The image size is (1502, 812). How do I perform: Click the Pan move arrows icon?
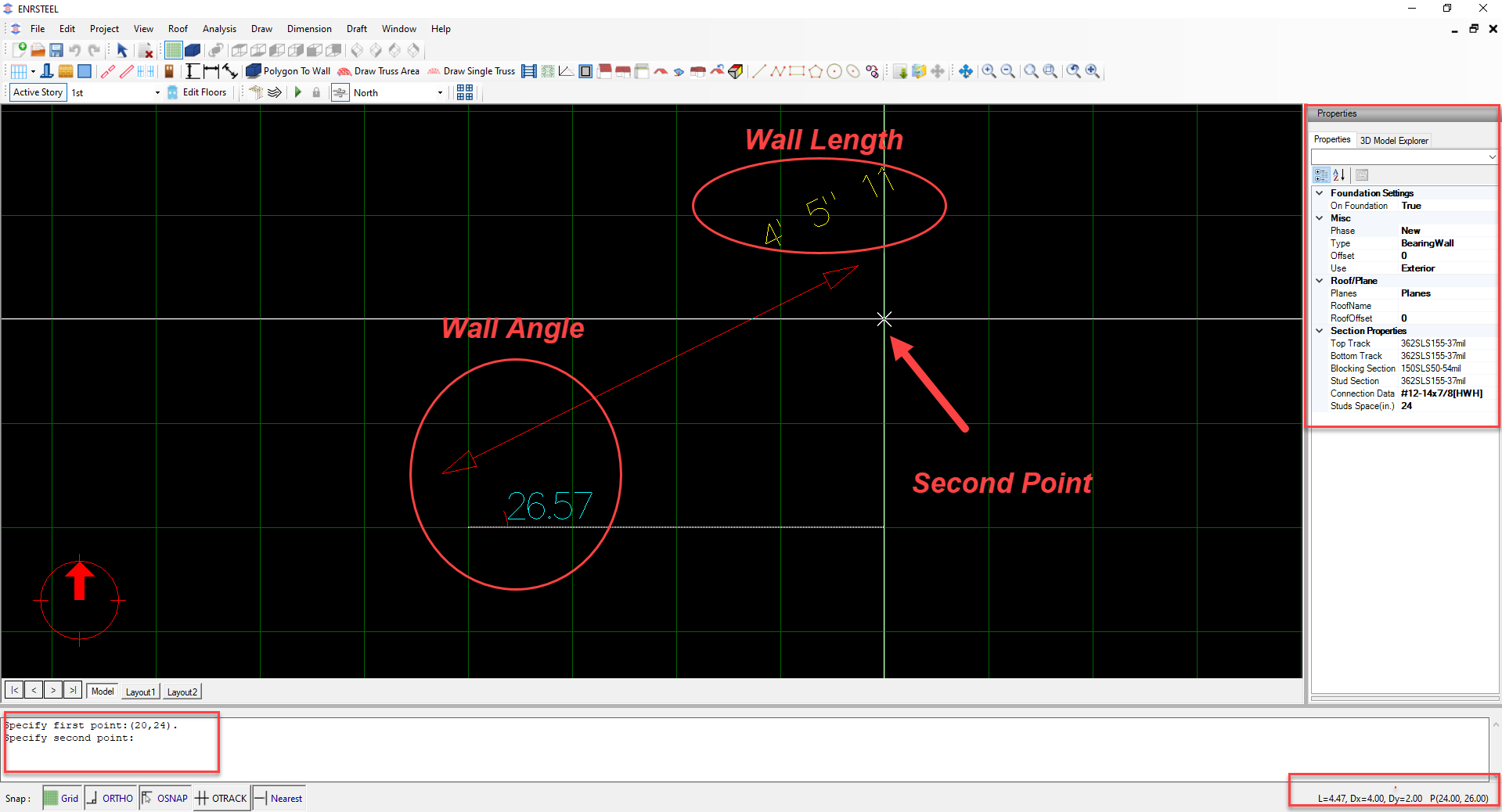click(x=966, y=71)
